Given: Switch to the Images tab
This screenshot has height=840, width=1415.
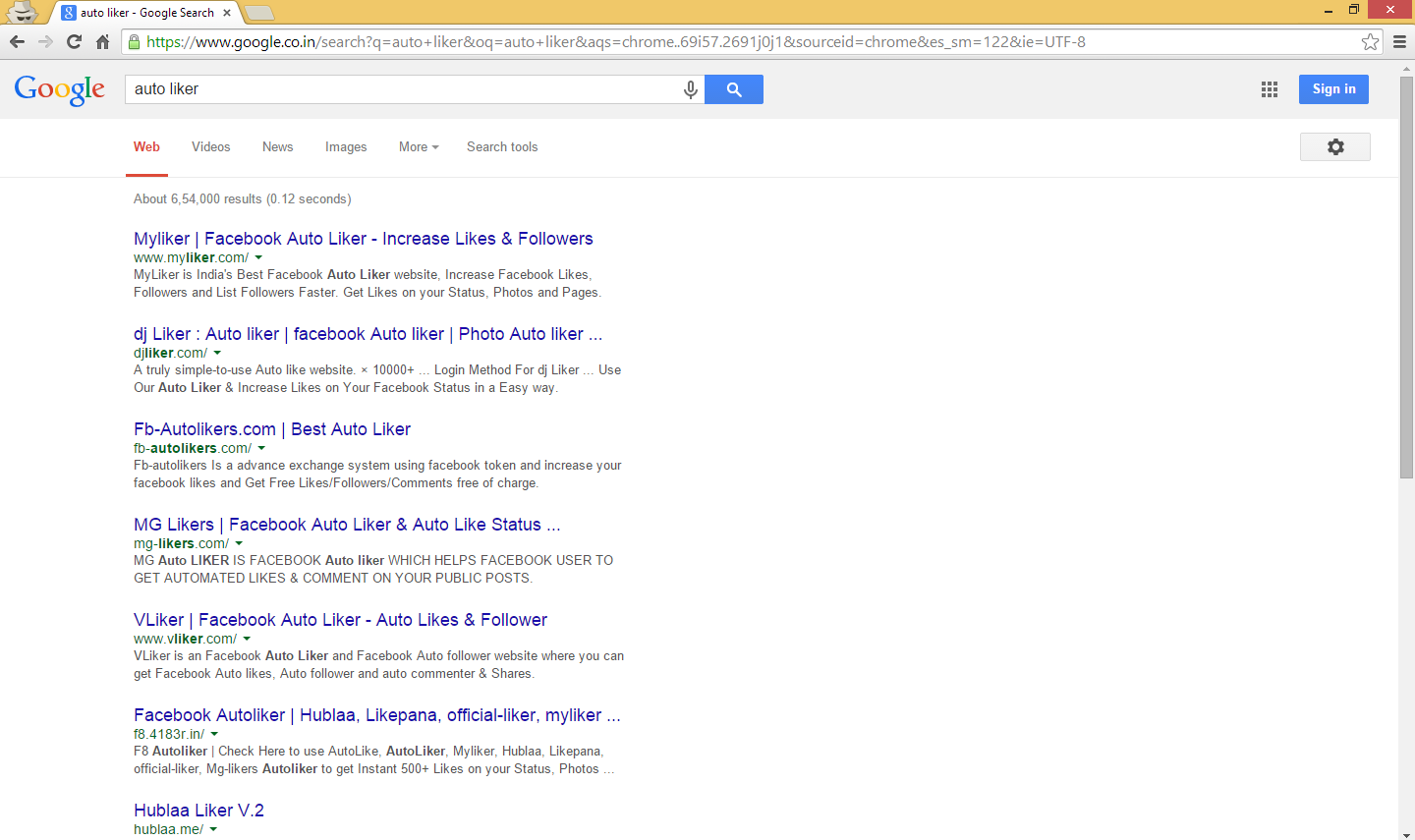Looking at the screenshot, I should (346, 146).
